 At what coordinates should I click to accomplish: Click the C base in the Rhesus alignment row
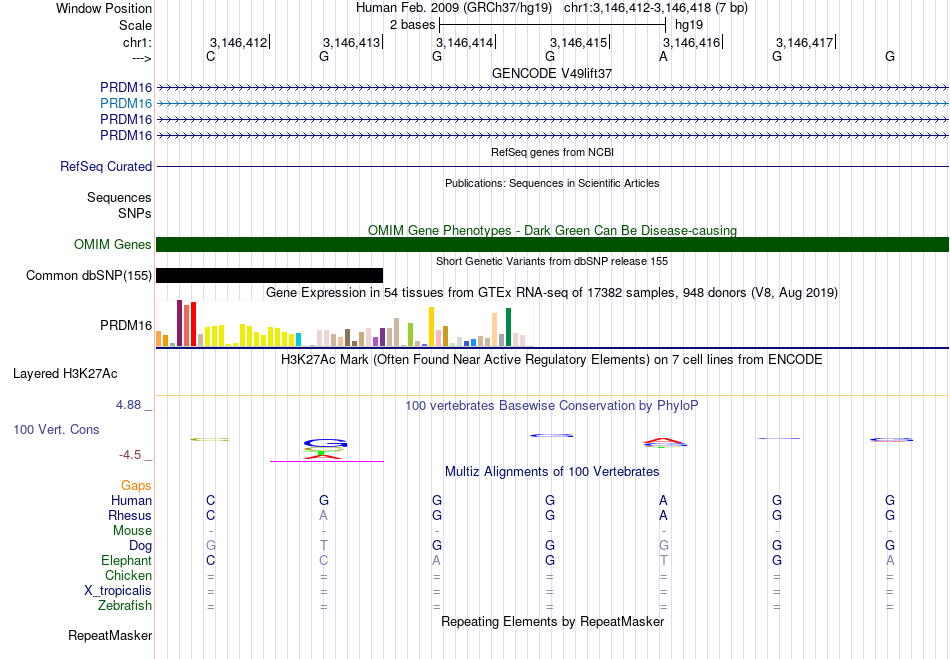coord(210,516)
